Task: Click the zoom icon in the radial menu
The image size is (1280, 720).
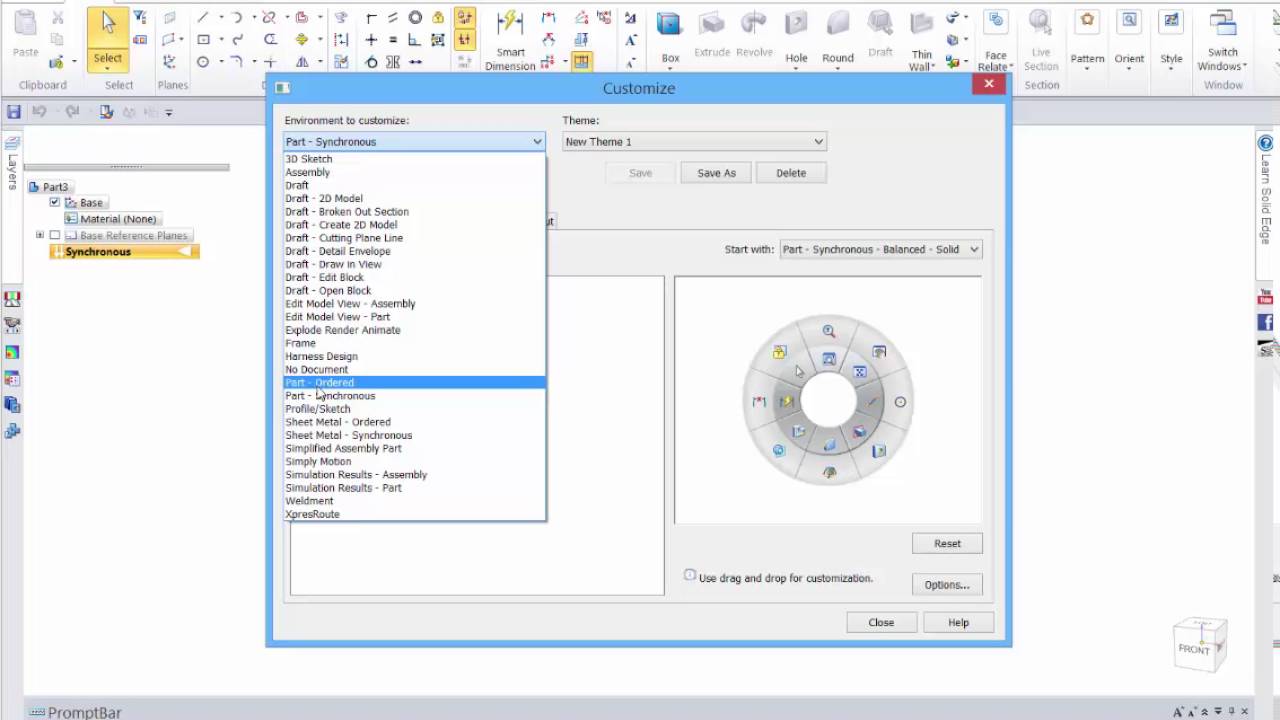Action: pyautogui.click(x=829, y=331)
